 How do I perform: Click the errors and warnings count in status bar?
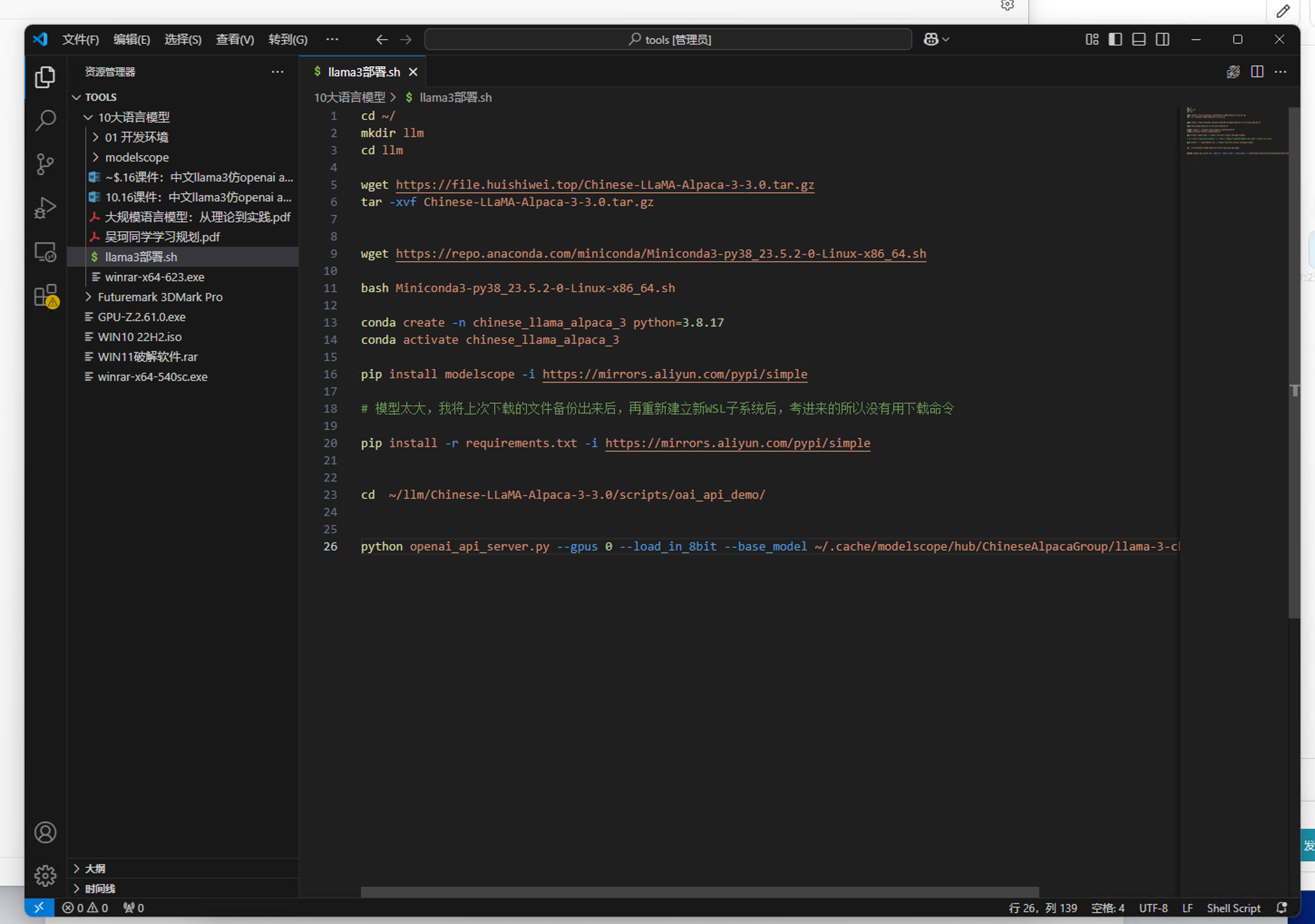[x=85, y=908]
